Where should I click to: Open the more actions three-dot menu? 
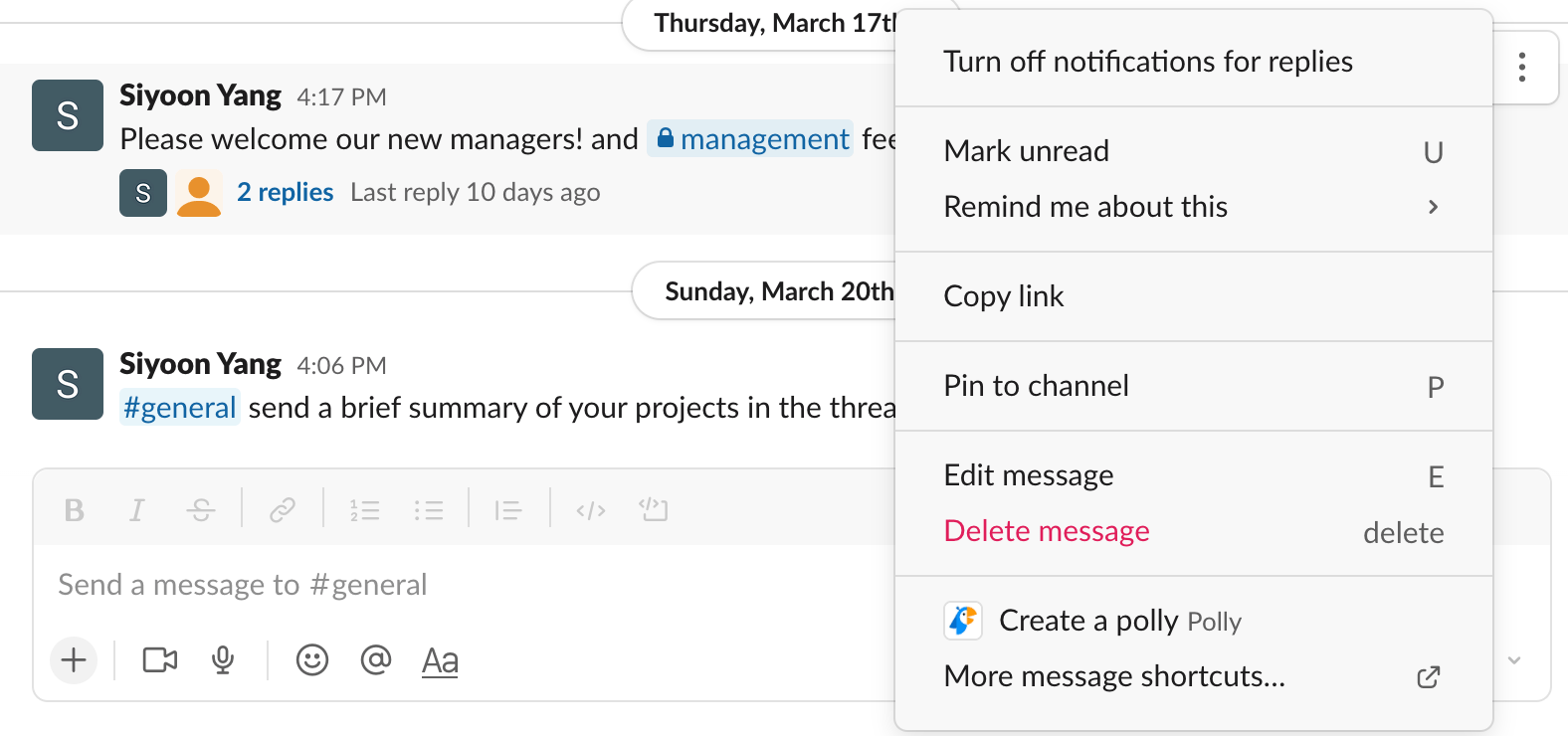1522,67
